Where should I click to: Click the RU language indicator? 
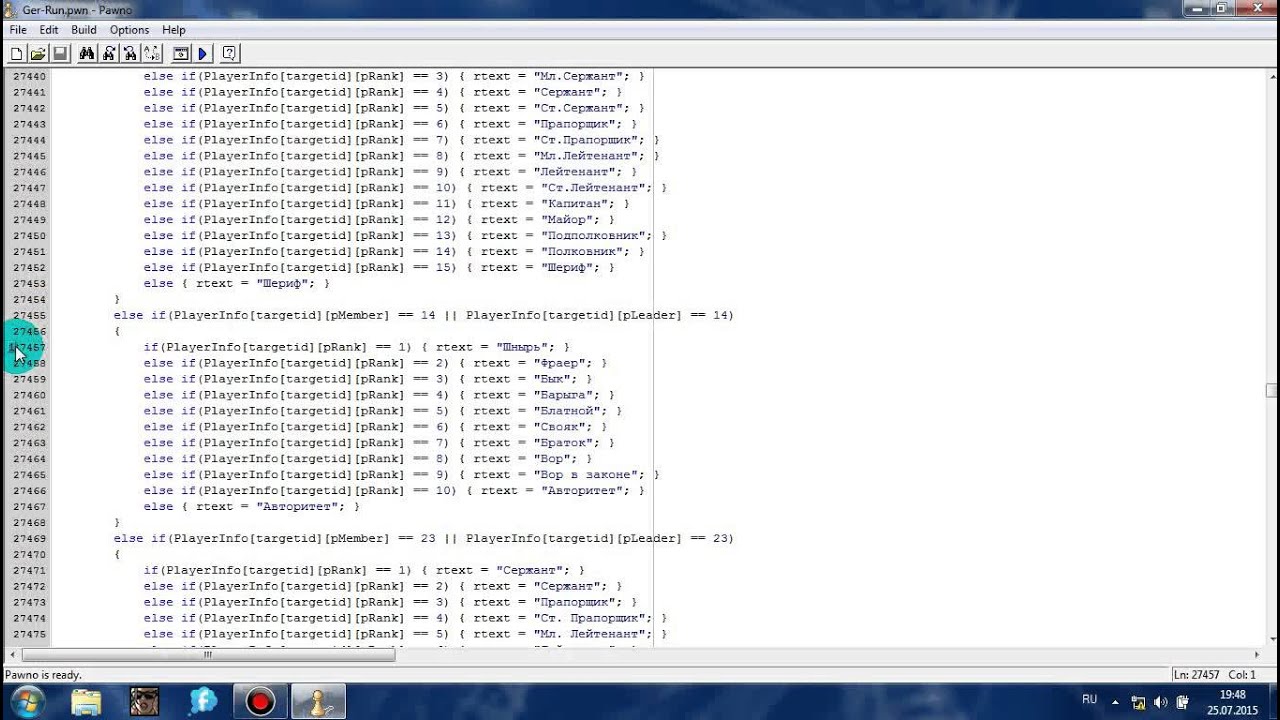pyautogui.click(x=1090, y=700)
